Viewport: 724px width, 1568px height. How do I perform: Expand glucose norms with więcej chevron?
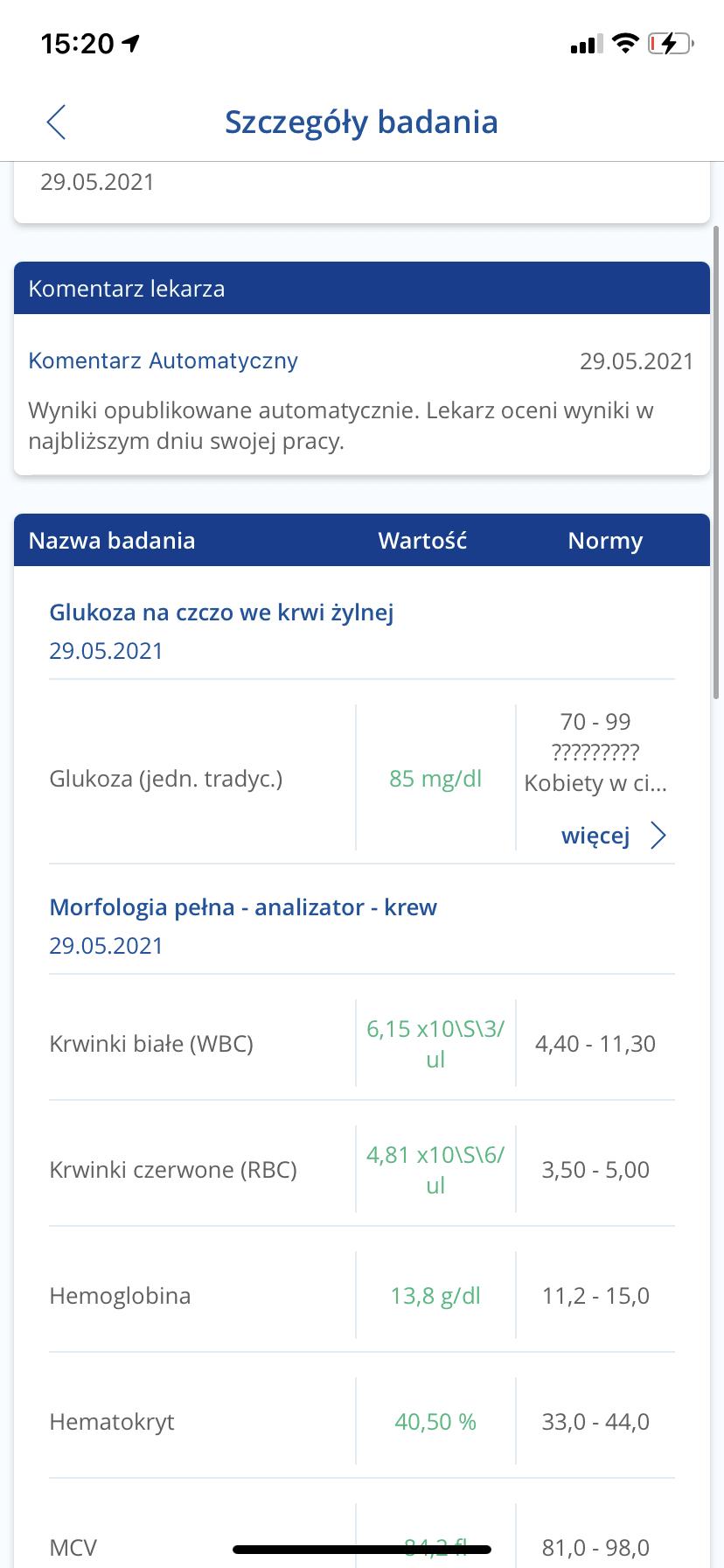point(658,836)
